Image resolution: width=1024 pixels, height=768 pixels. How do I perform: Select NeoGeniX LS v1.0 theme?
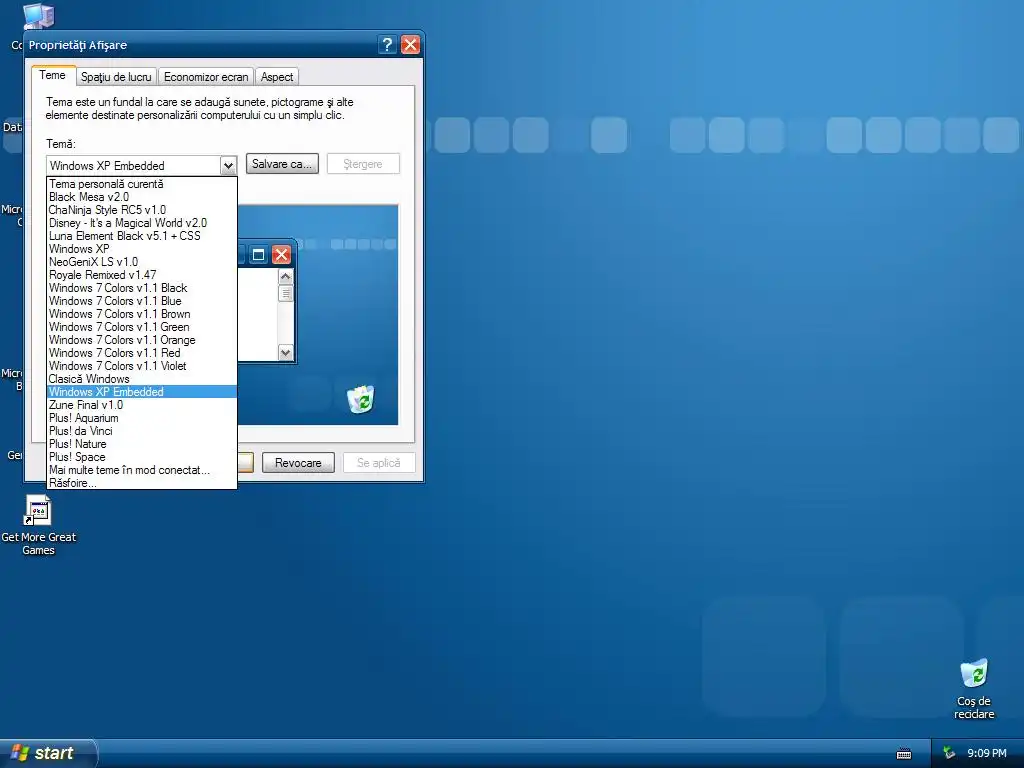(142, 262)
